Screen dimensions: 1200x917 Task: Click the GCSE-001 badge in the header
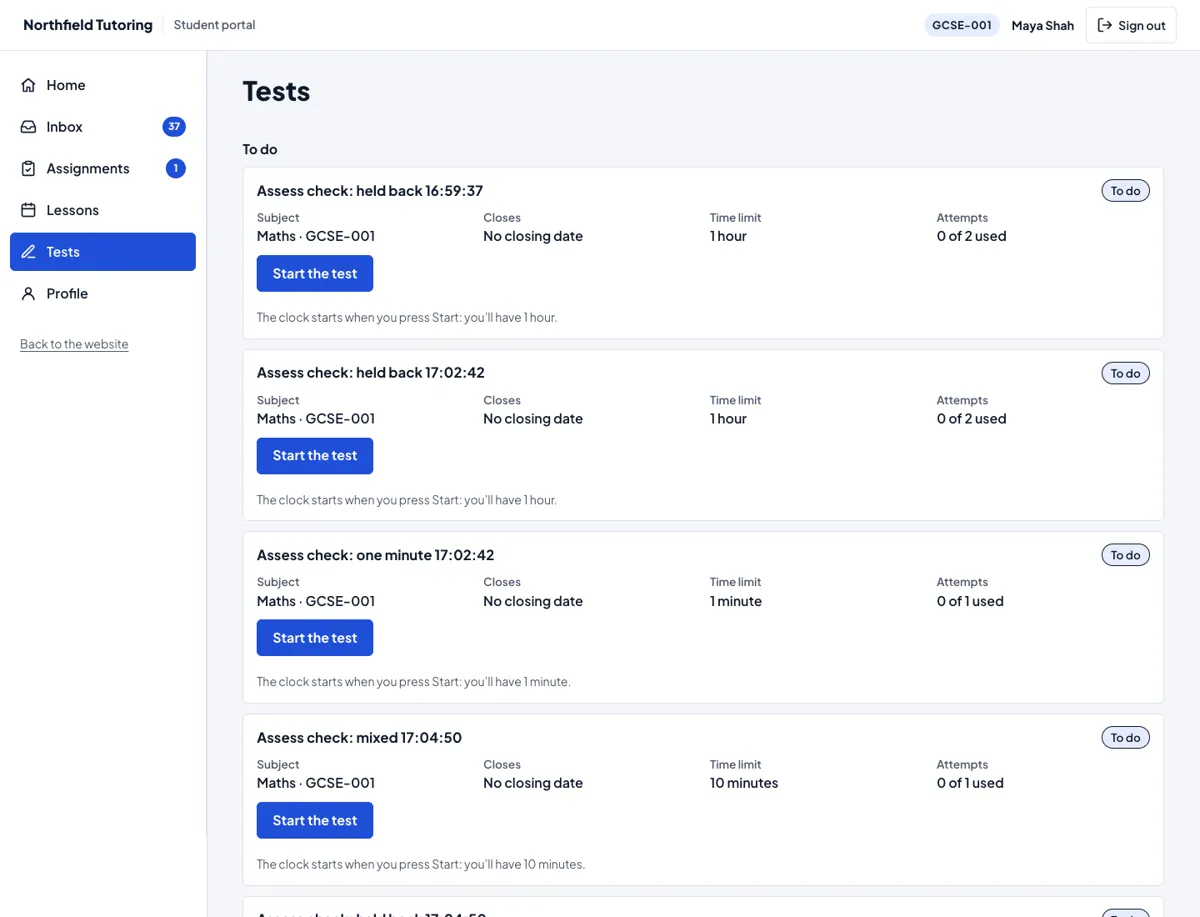(x=962, y=25)
